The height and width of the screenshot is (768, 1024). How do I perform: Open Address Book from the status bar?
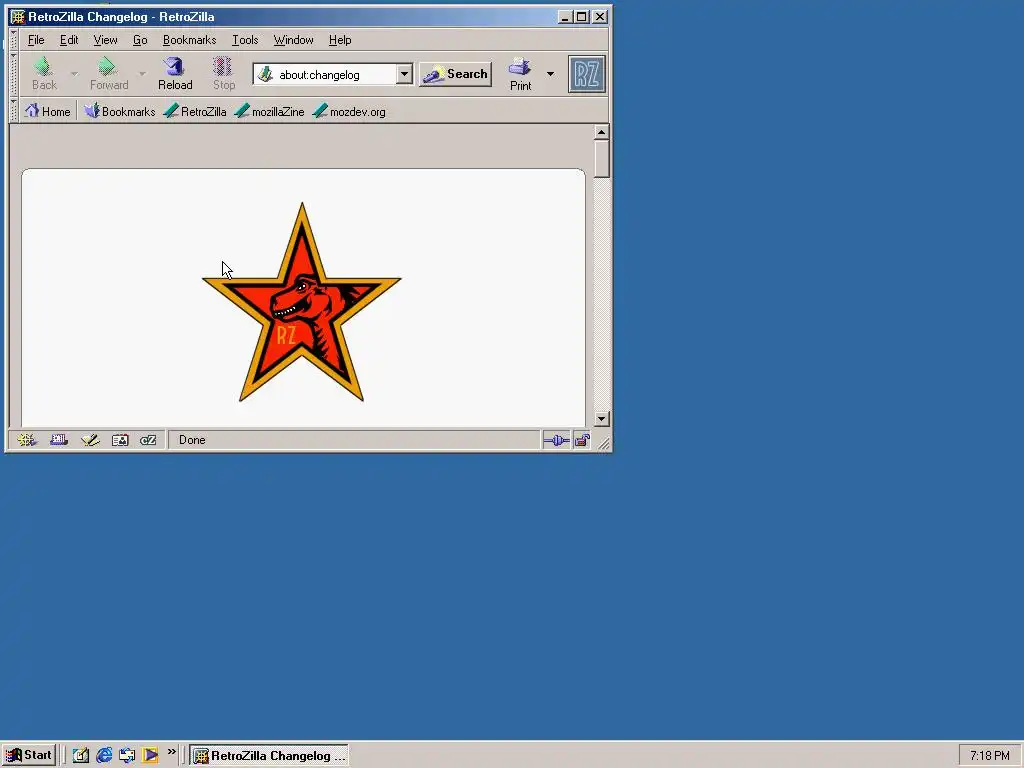(120, 440)
